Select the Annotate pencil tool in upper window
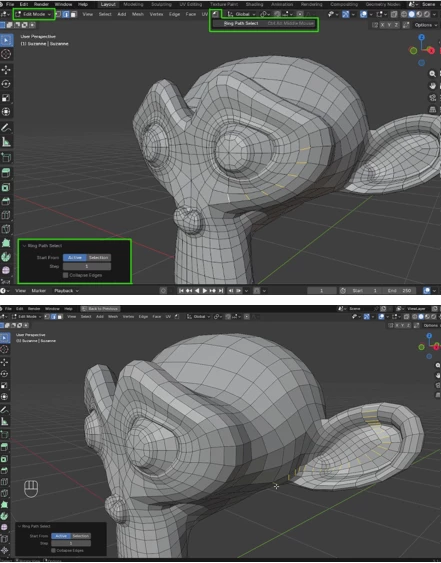Viewport: 441px width, 563px height. coord(6,127)
